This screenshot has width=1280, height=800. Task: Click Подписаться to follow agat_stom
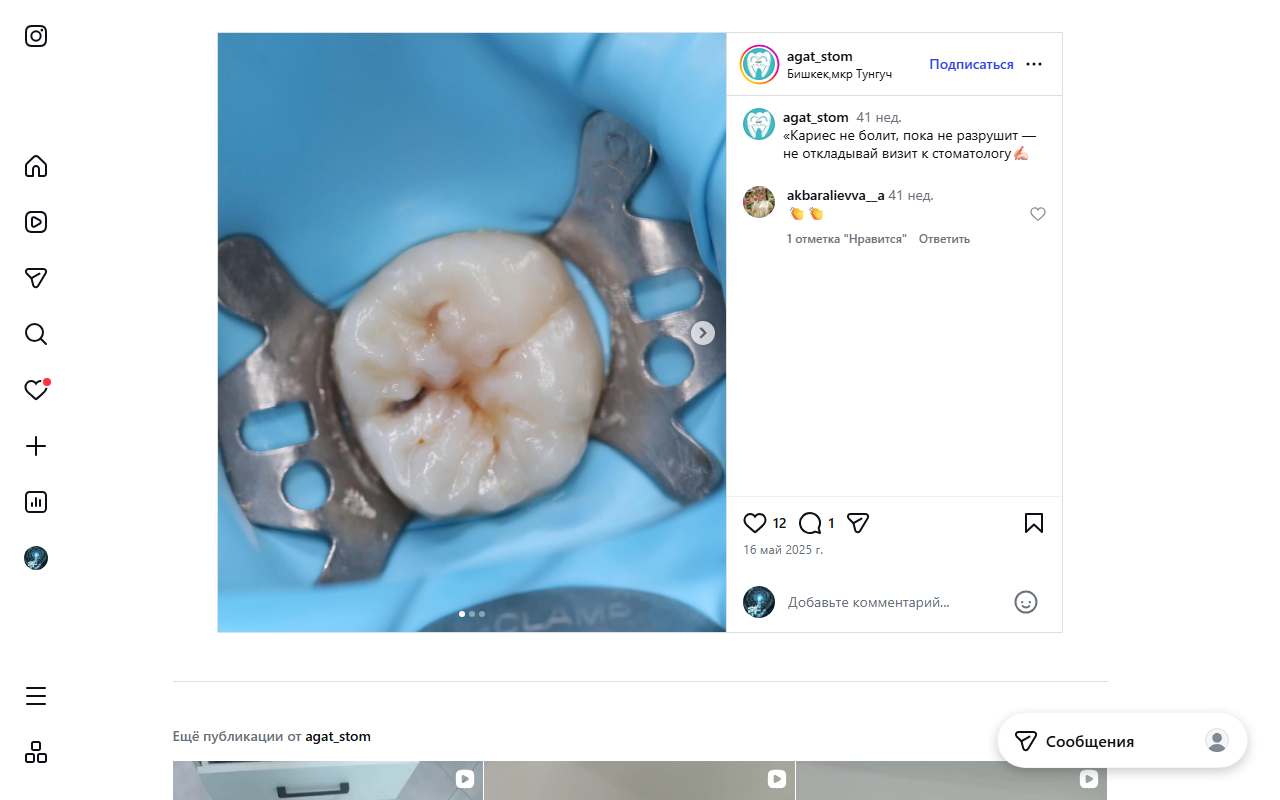point(971,64)
